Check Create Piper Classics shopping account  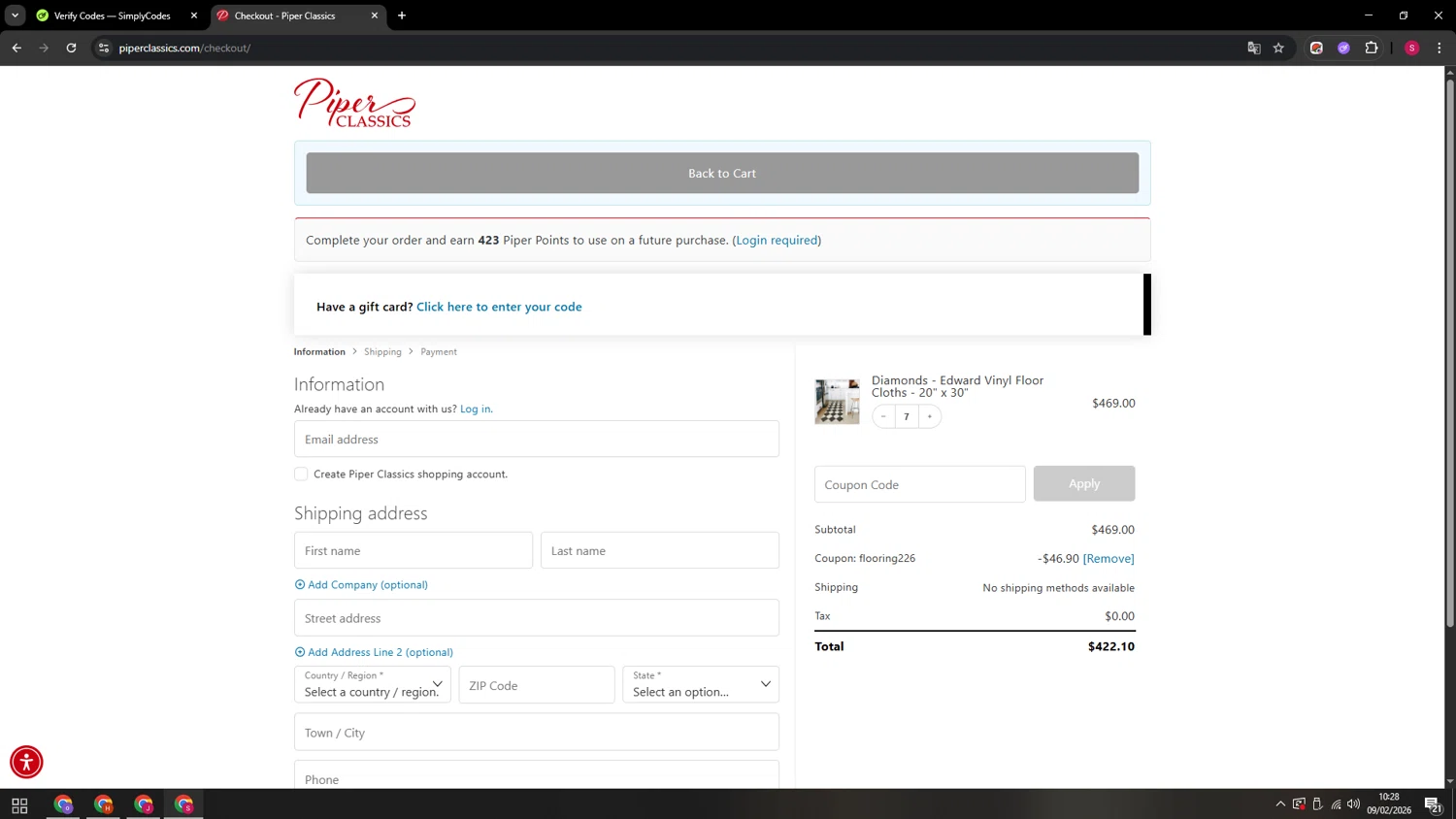(301, 474)
